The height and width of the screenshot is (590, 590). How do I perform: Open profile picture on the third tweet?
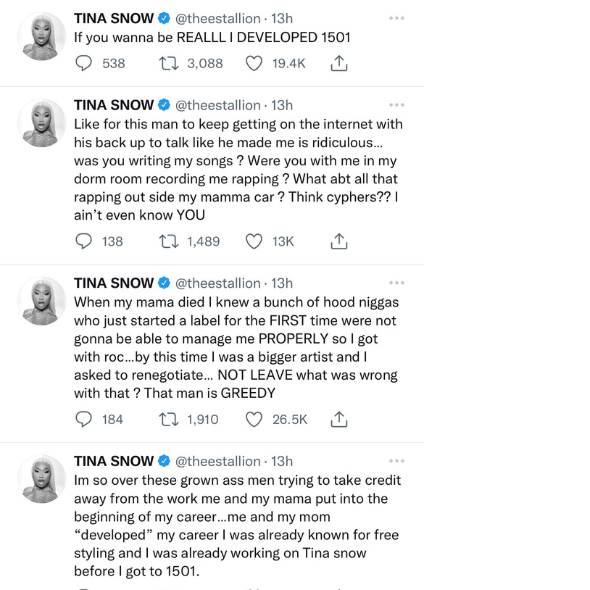tap(42, 301)
